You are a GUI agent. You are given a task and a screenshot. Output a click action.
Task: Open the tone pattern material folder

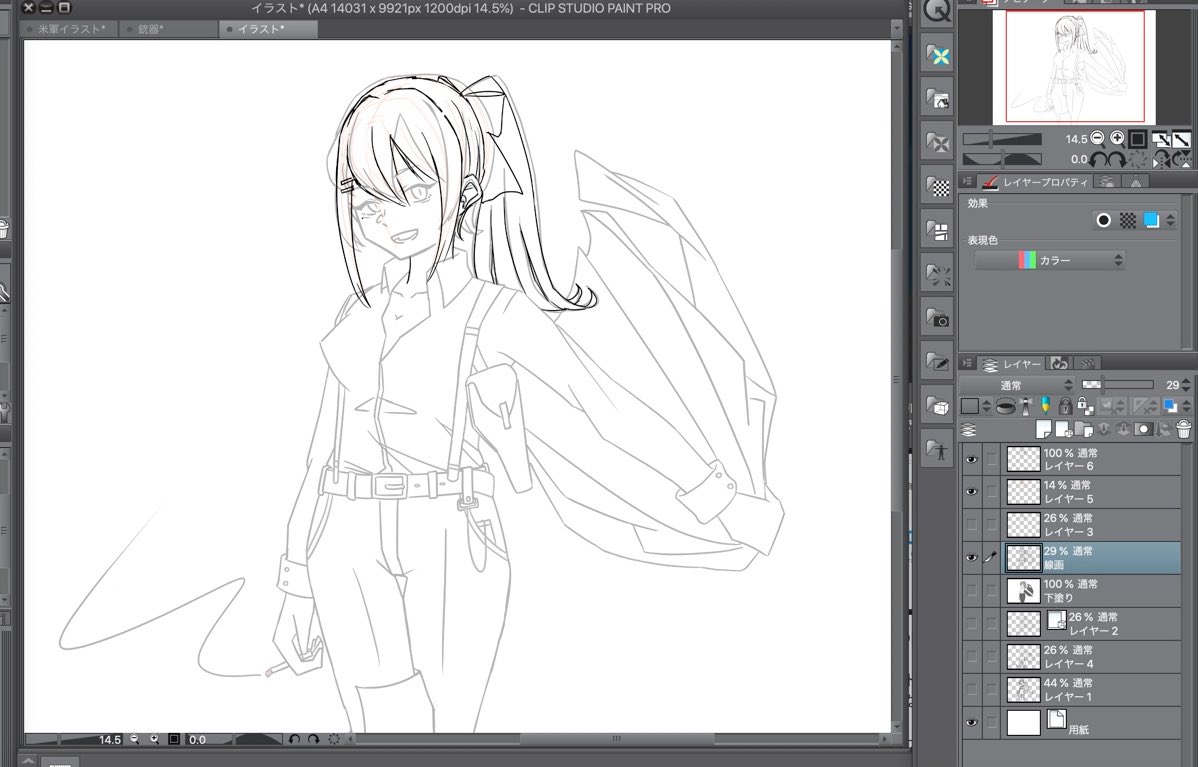[937, 186]
